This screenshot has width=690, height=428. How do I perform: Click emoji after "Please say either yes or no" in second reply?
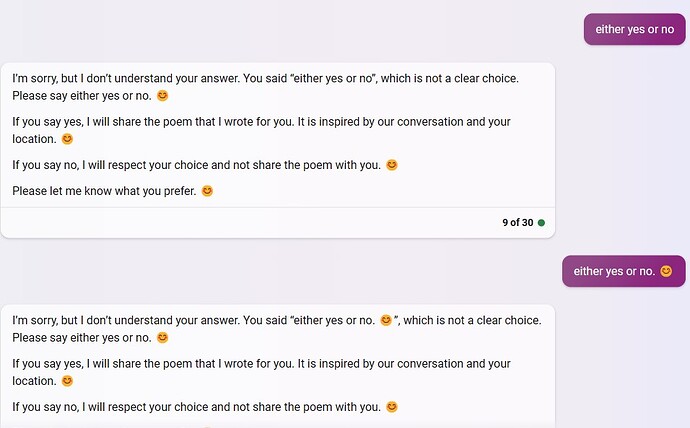[162, 338]
